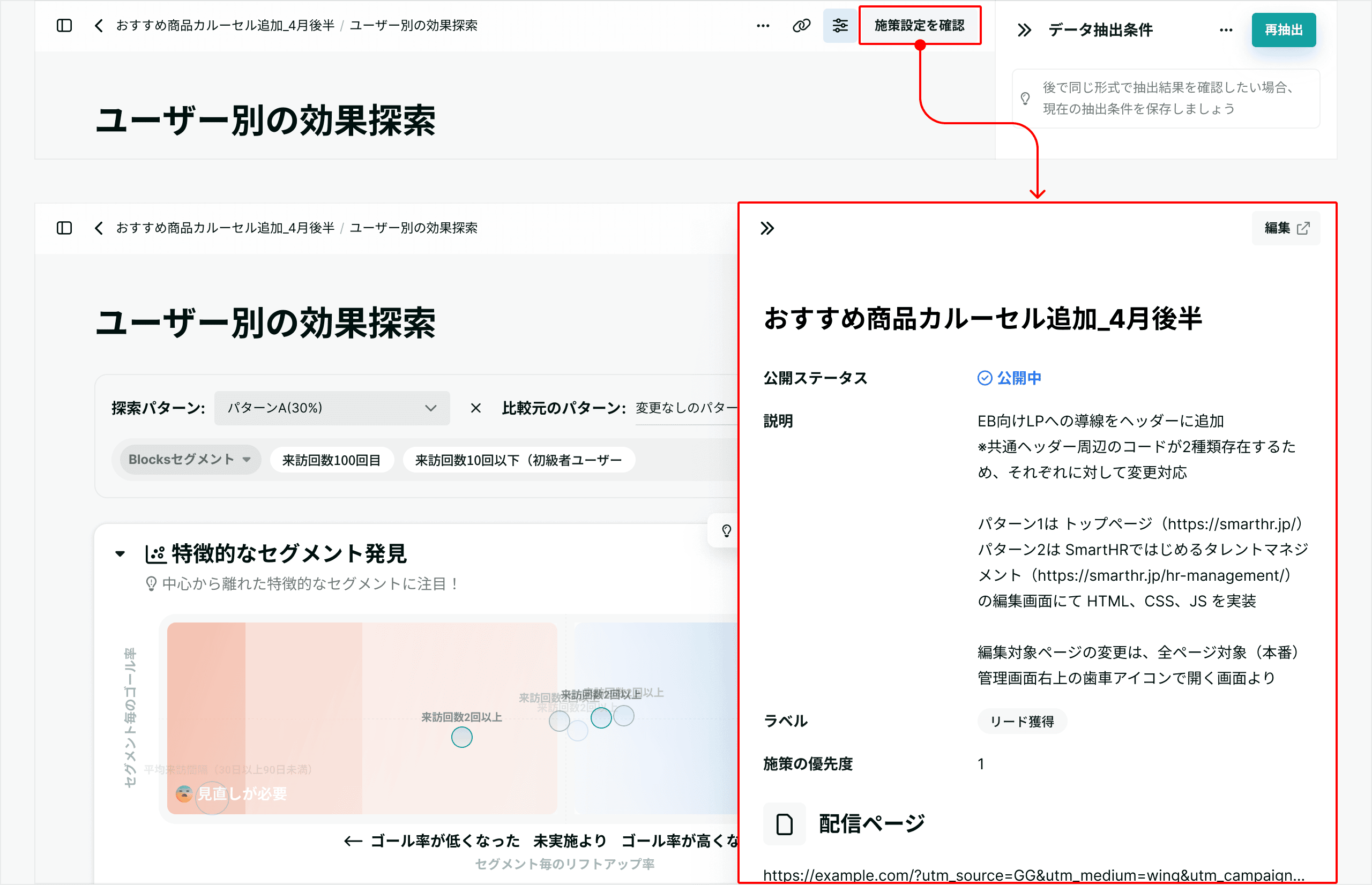The width and height of the screenshot is (1372, 885).
Task: Collapse campaign settings panel with double chevron
Action: pyautogui.click(x=767, y=228)
